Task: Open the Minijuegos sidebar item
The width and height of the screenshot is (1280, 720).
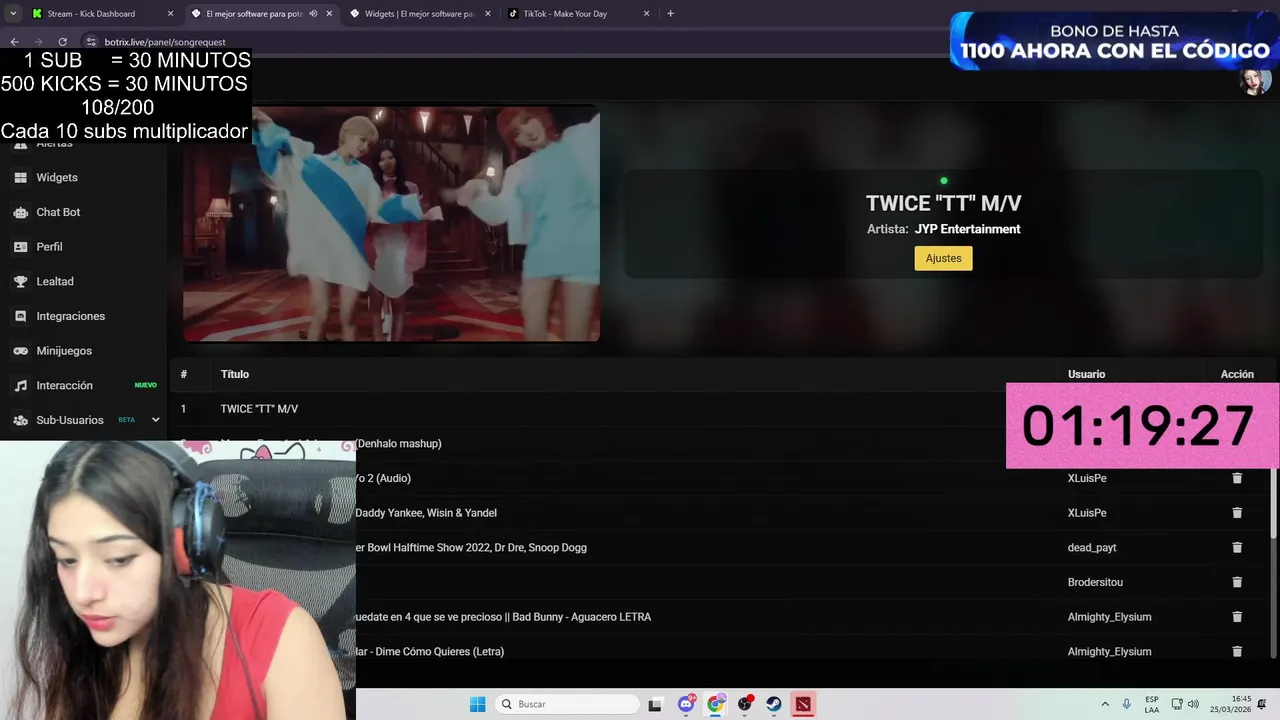Action: pyautogui.click(x=64, y=351)
